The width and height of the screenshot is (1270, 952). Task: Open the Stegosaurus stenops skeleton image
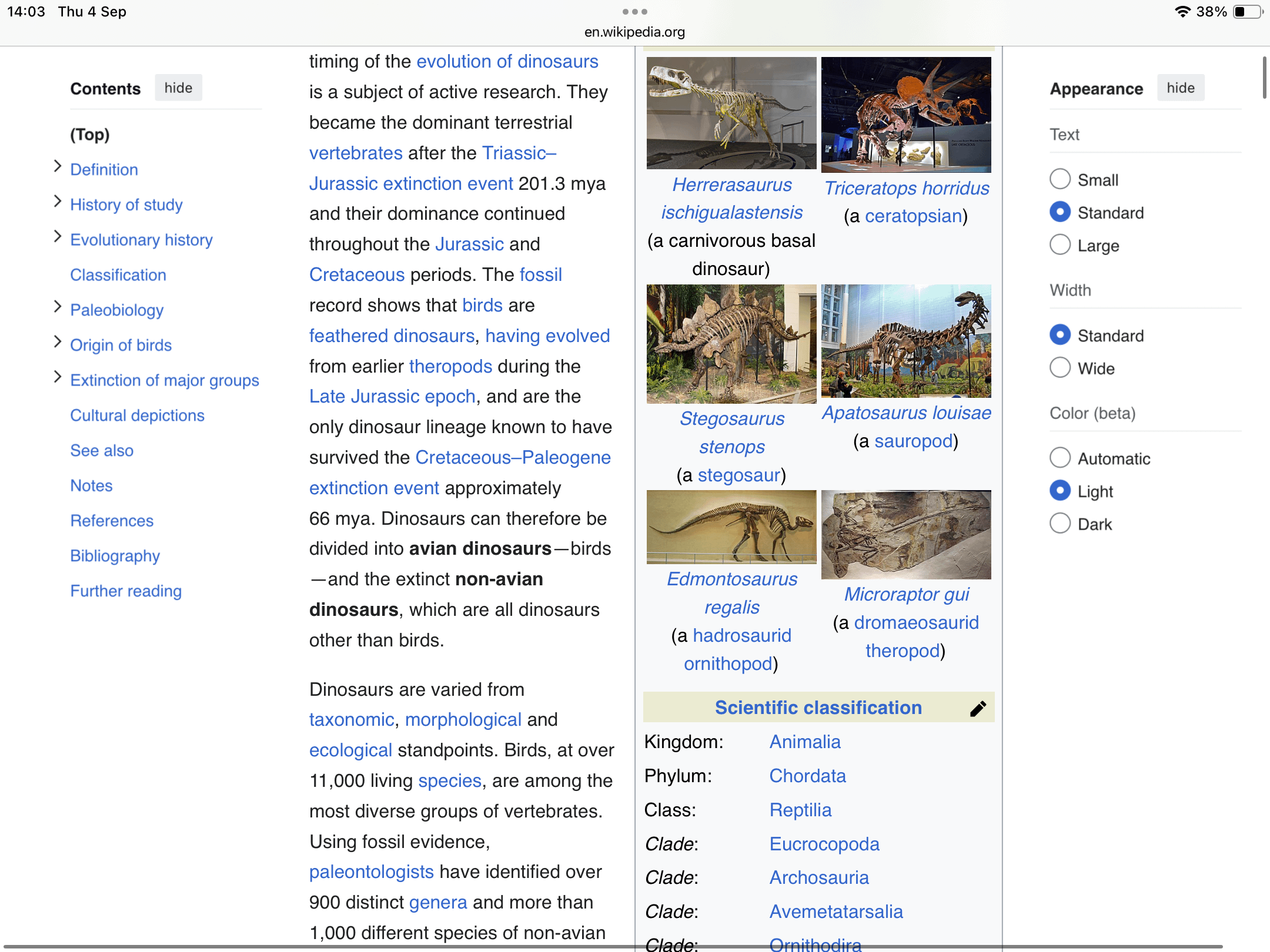pyautogui.click(x=731, y=344)
